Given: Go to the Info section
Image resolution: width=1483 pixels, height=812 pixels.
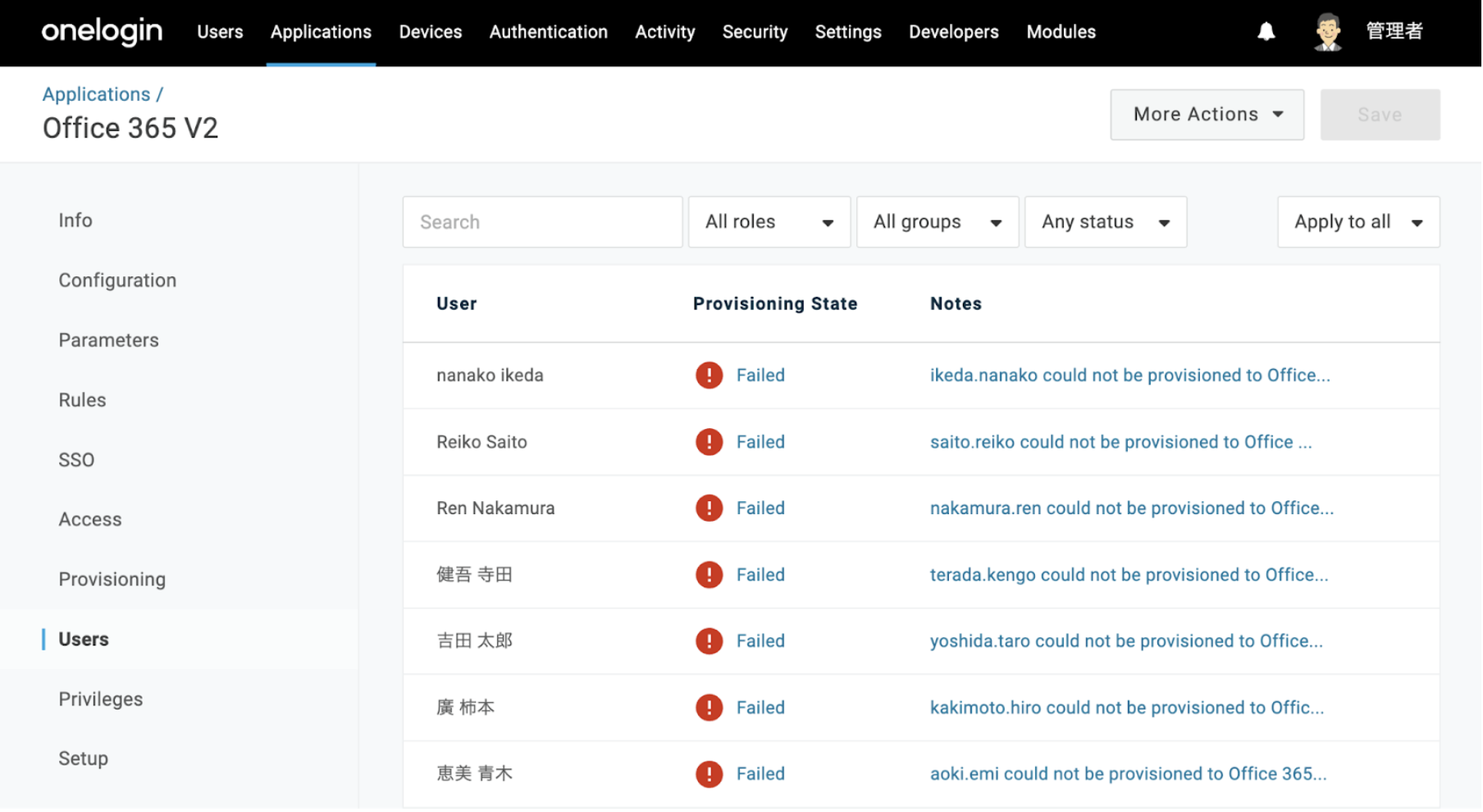Looking at the screenshot, I should pyautogui.click(x=75, y=221).
